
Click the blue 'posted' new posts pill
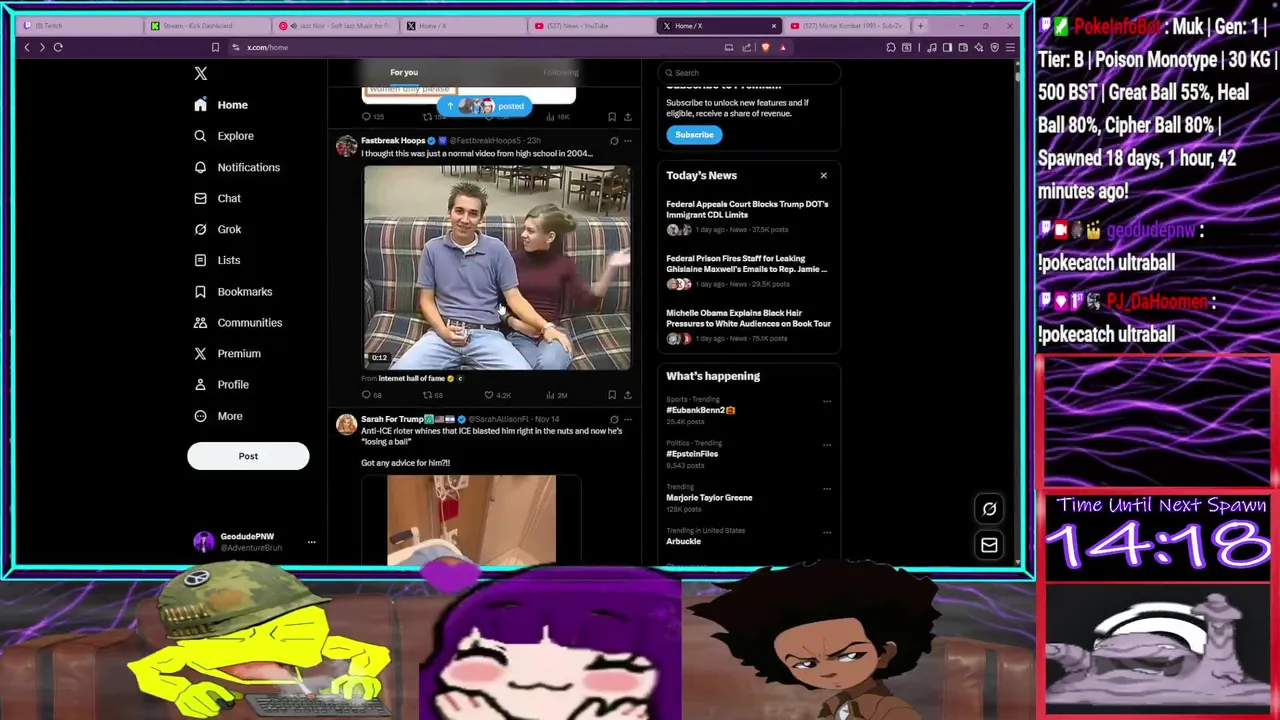point(486,106)
